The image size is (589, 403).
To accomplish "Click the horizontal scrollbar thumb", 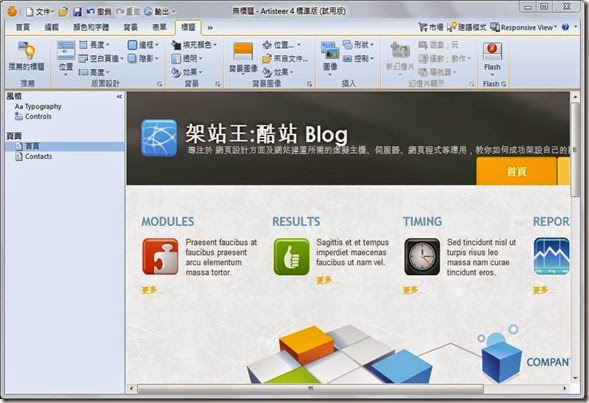I will point(310,388).
